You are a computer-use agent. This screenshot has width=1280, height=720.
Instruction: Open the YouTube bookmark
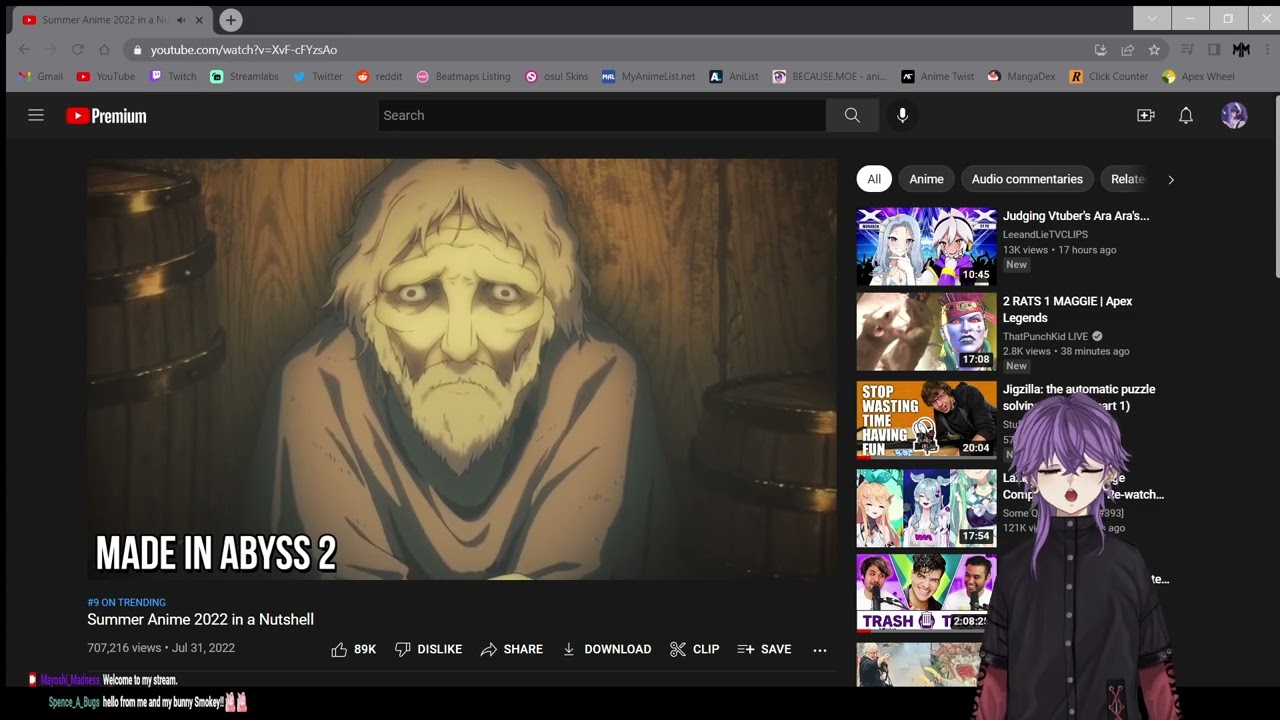click(x=106, y=76)
